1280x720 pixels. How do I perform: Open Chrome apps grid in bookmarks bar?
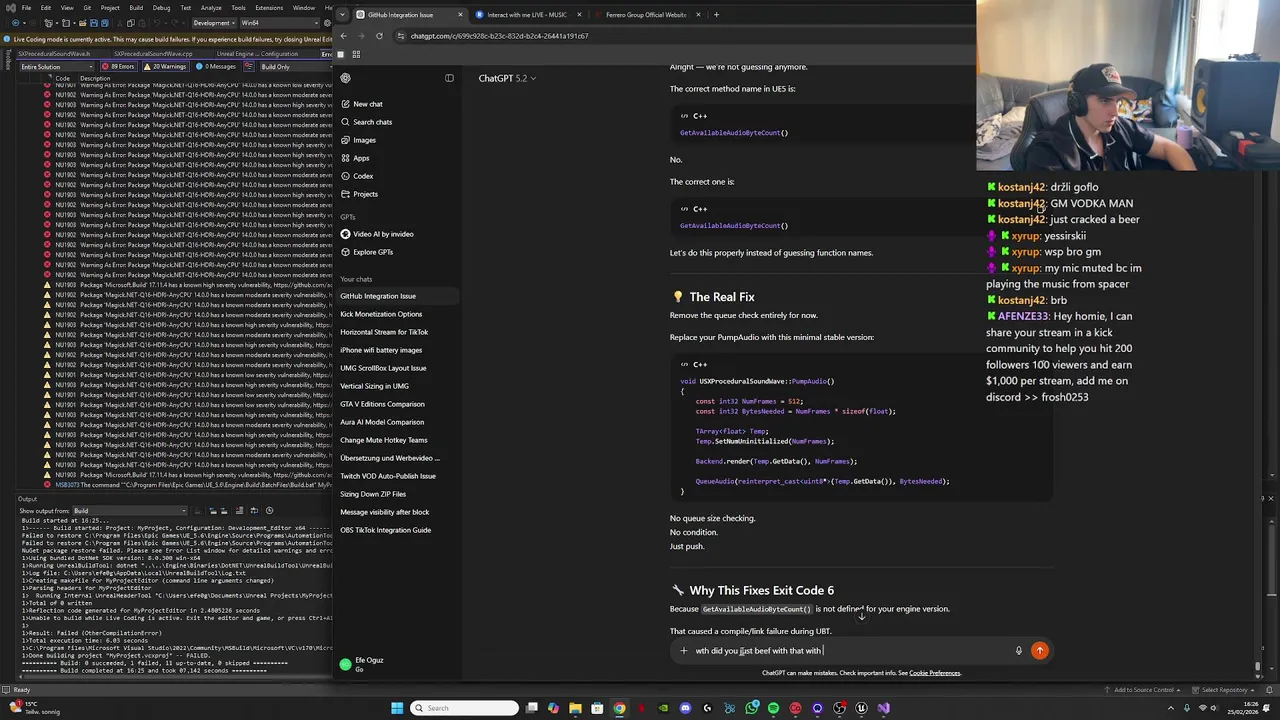point(356,54)
